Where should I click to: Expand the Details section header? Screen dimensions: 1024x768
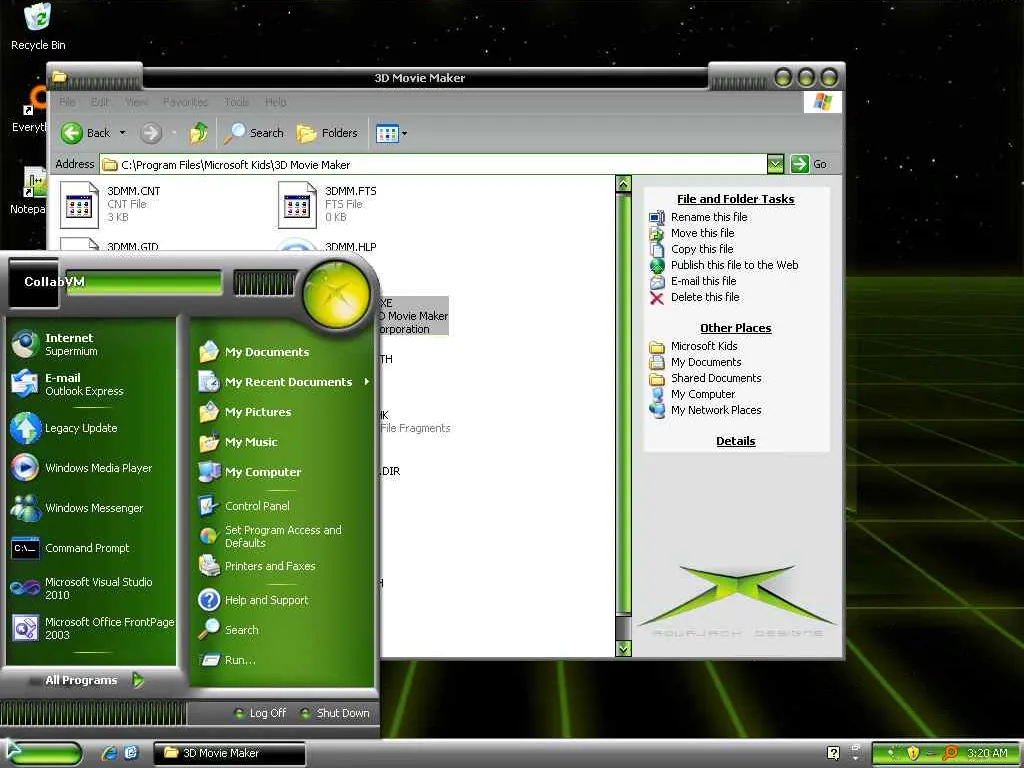(x=735, y=441)
